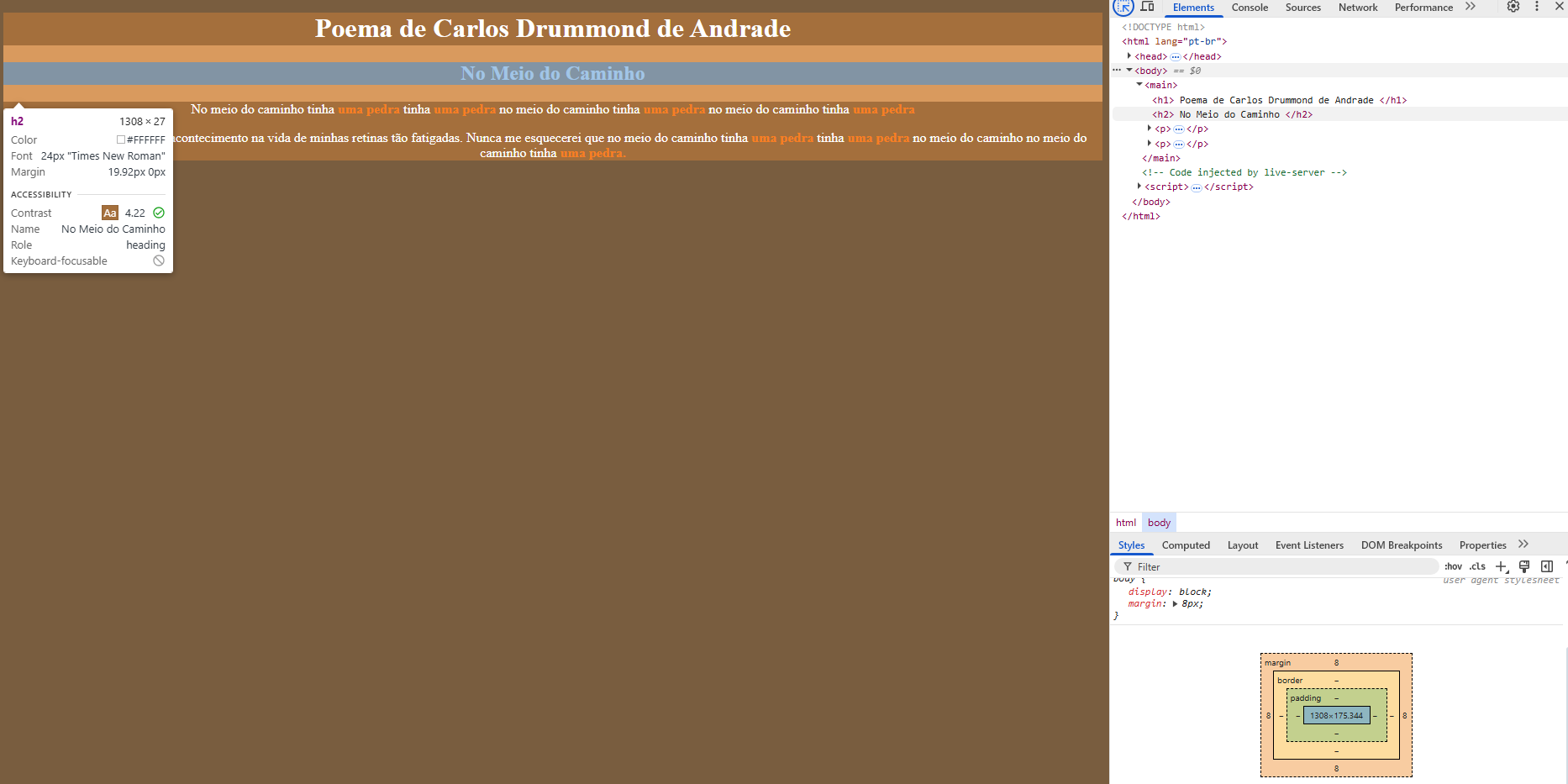Select the DOCTYPE html line
This screenshot has height=784, width=1568.
(x=1163, y=27)
